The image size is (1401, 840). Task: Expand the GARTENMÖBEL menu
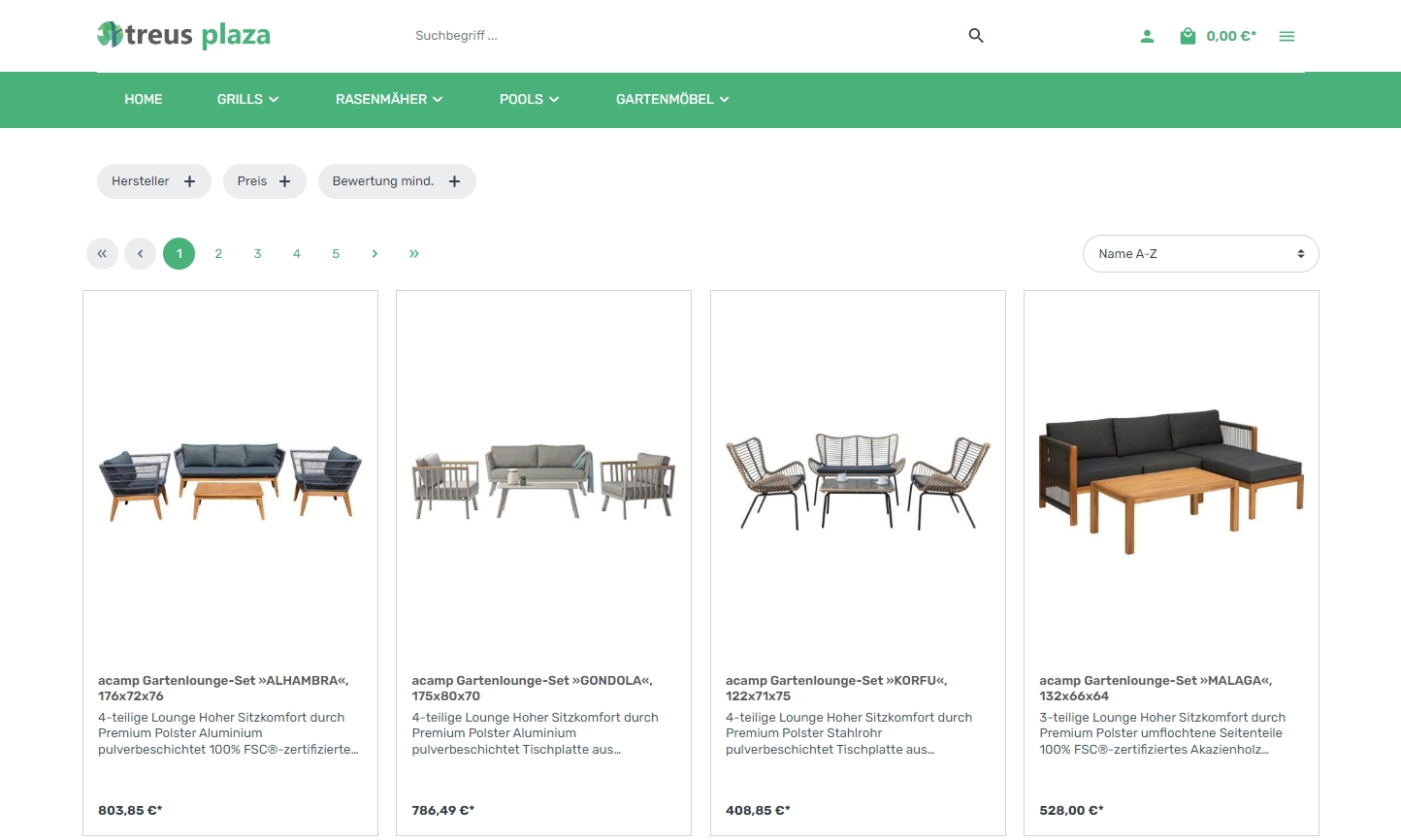click(672, 99)
